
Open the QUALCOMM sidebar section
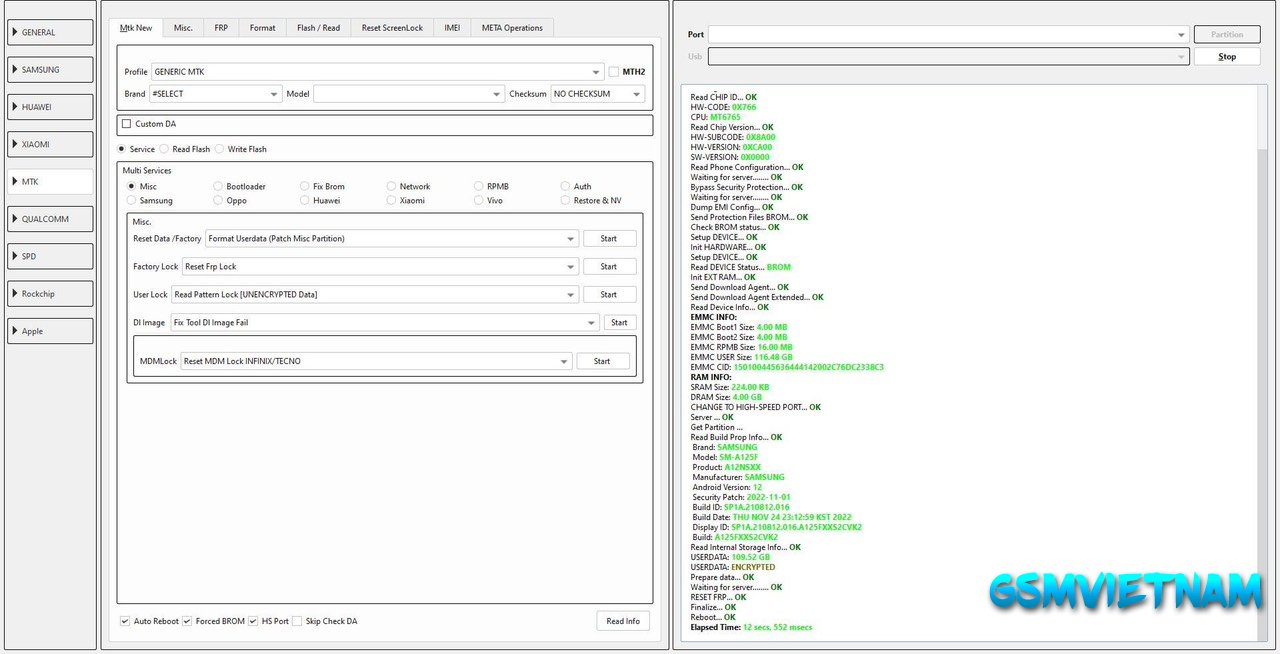(50, 219)
